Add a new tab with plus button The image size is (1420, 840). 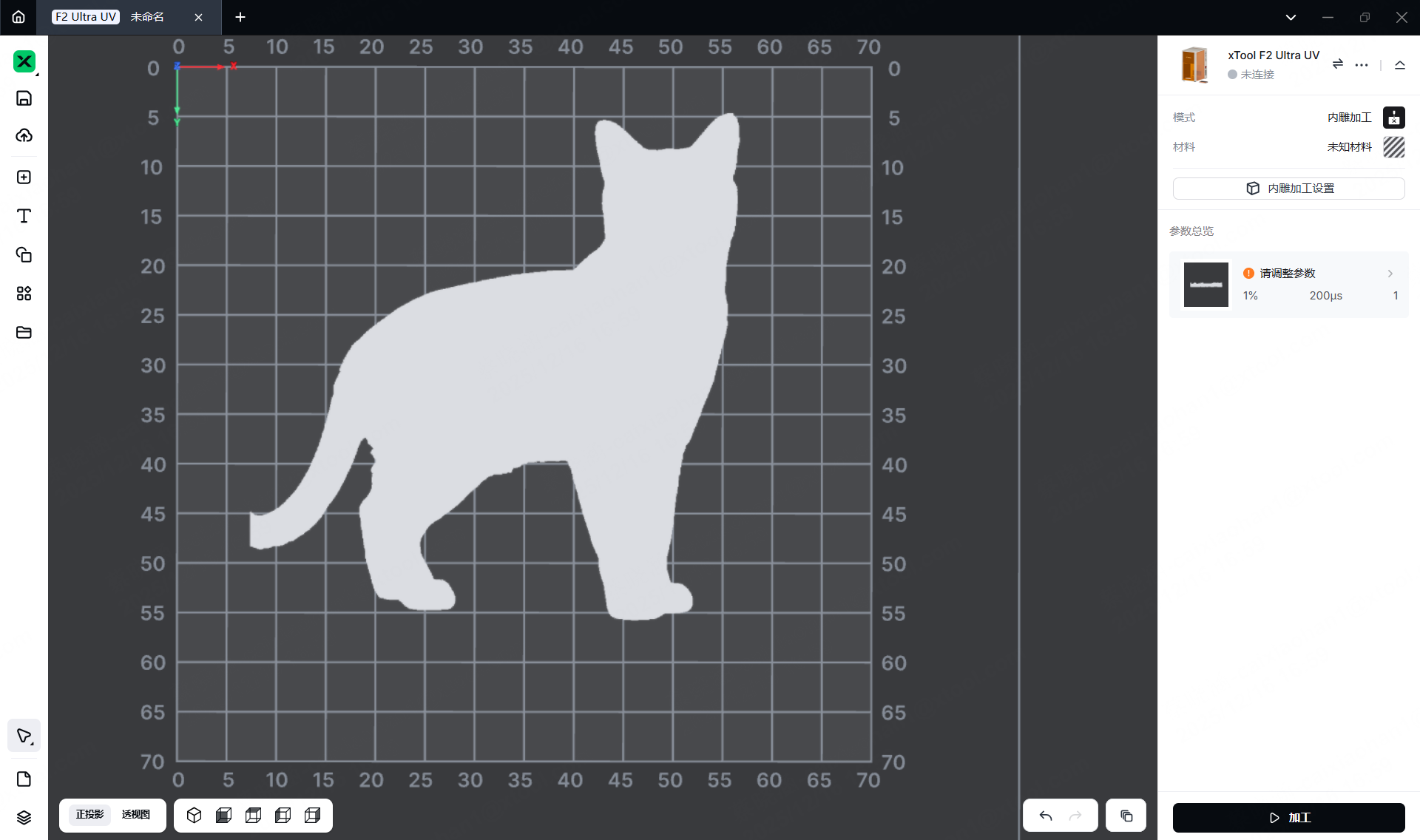240,17
